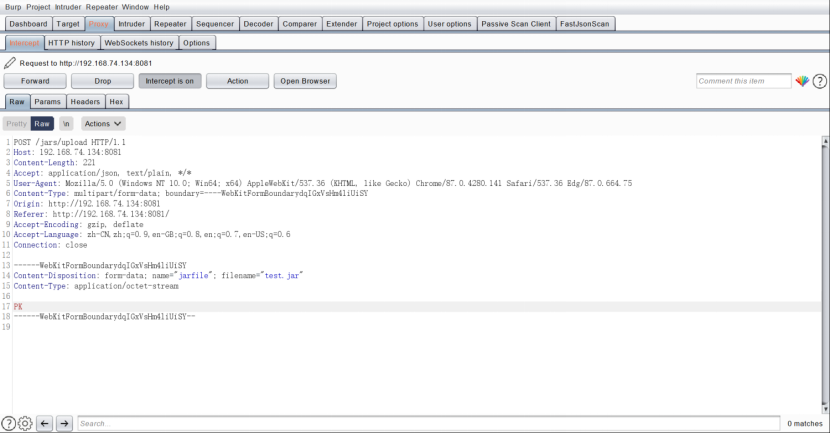830x433 pixels.
Task: Open the FastJsonScan tab
Action: [585, 24]
